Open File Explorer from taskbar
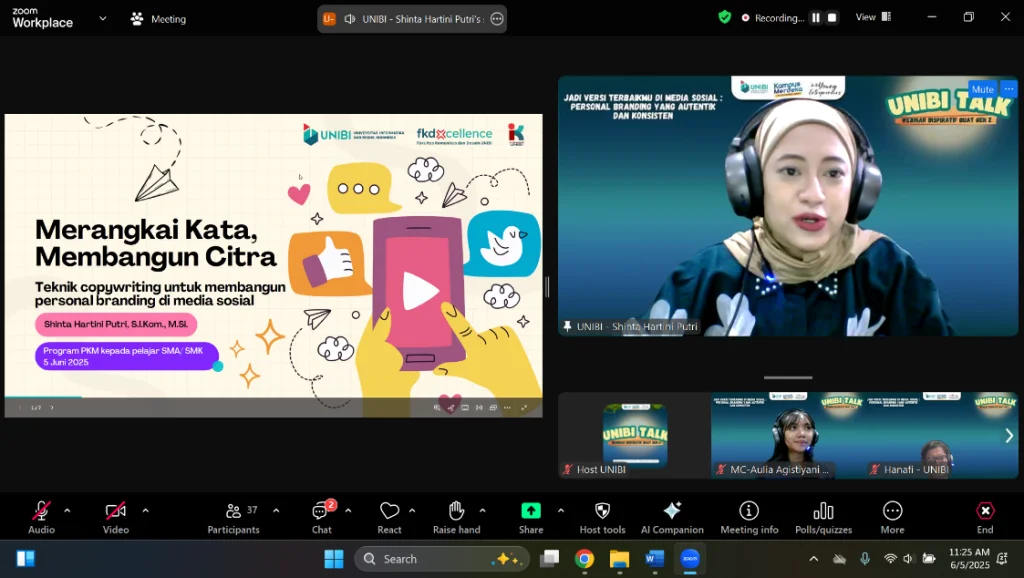Viewport: 1024px width, 578px height. coord(619,559)
